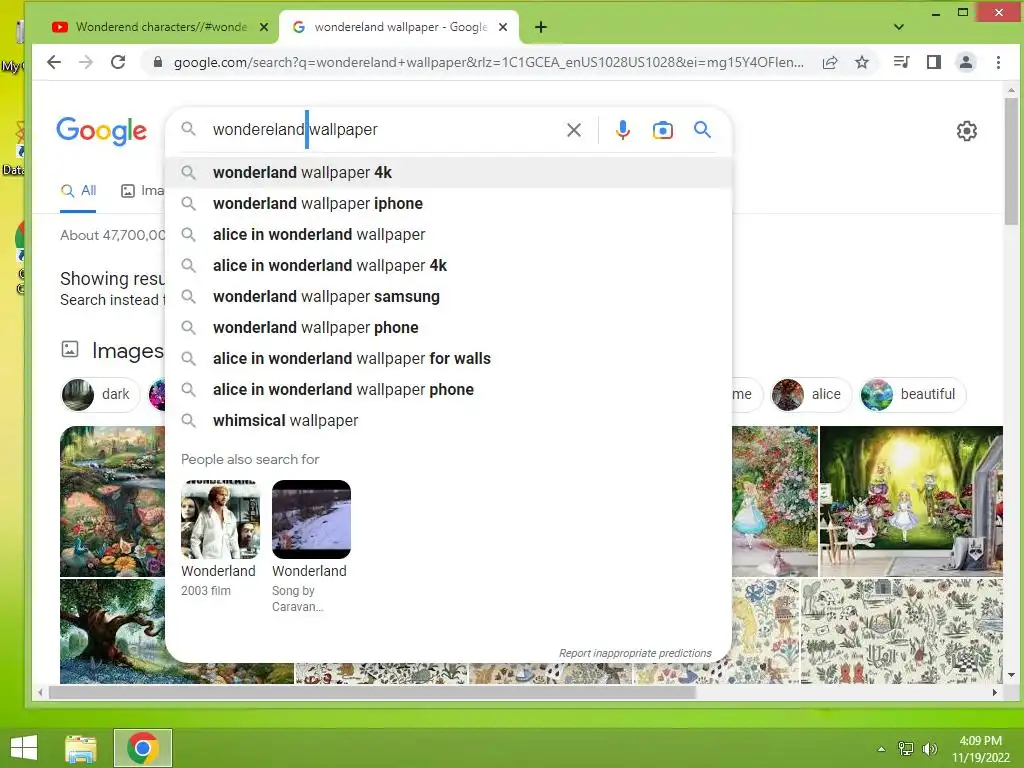Clear the search box with the X
Image resolution: width=1024 pixels, height=768 pixels.
click(x=574, y=130)
